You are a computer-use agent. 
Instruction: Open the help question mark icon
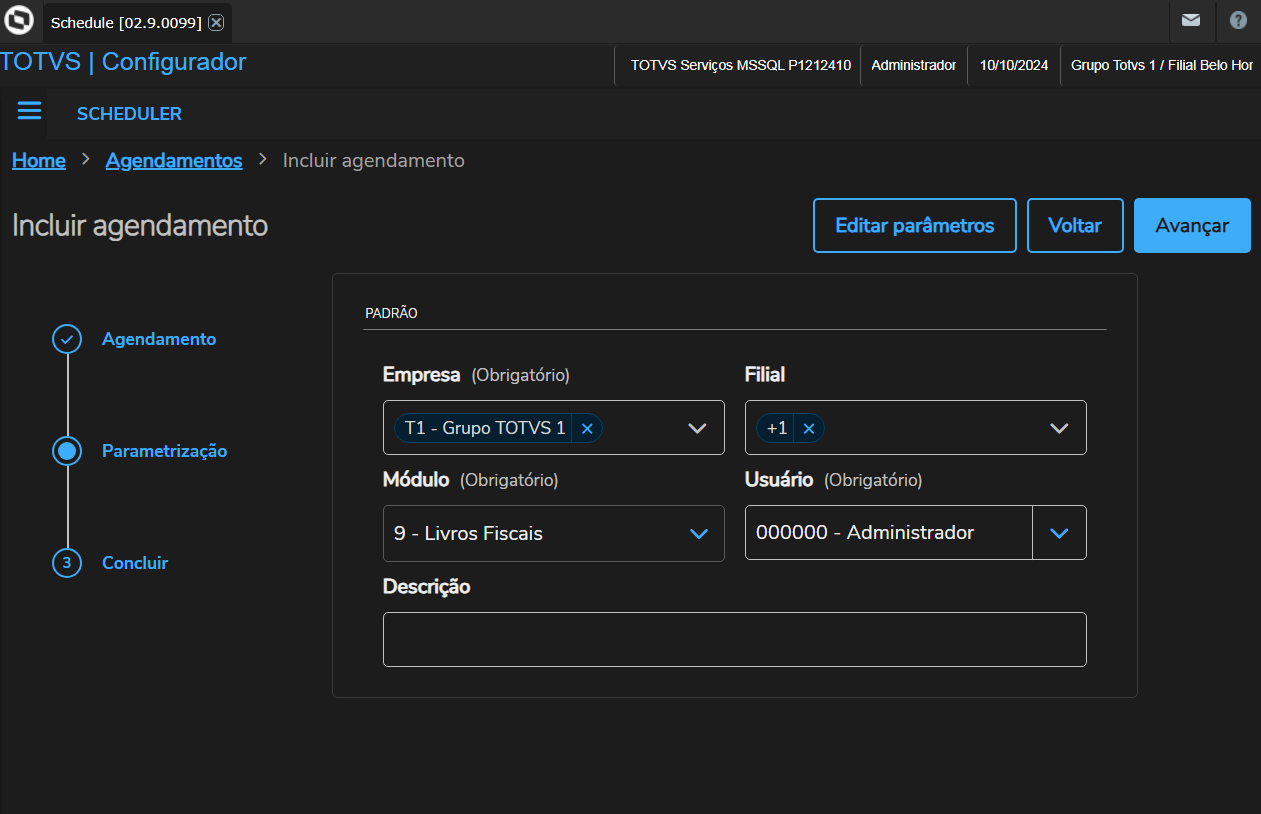tap(1238, 20)
